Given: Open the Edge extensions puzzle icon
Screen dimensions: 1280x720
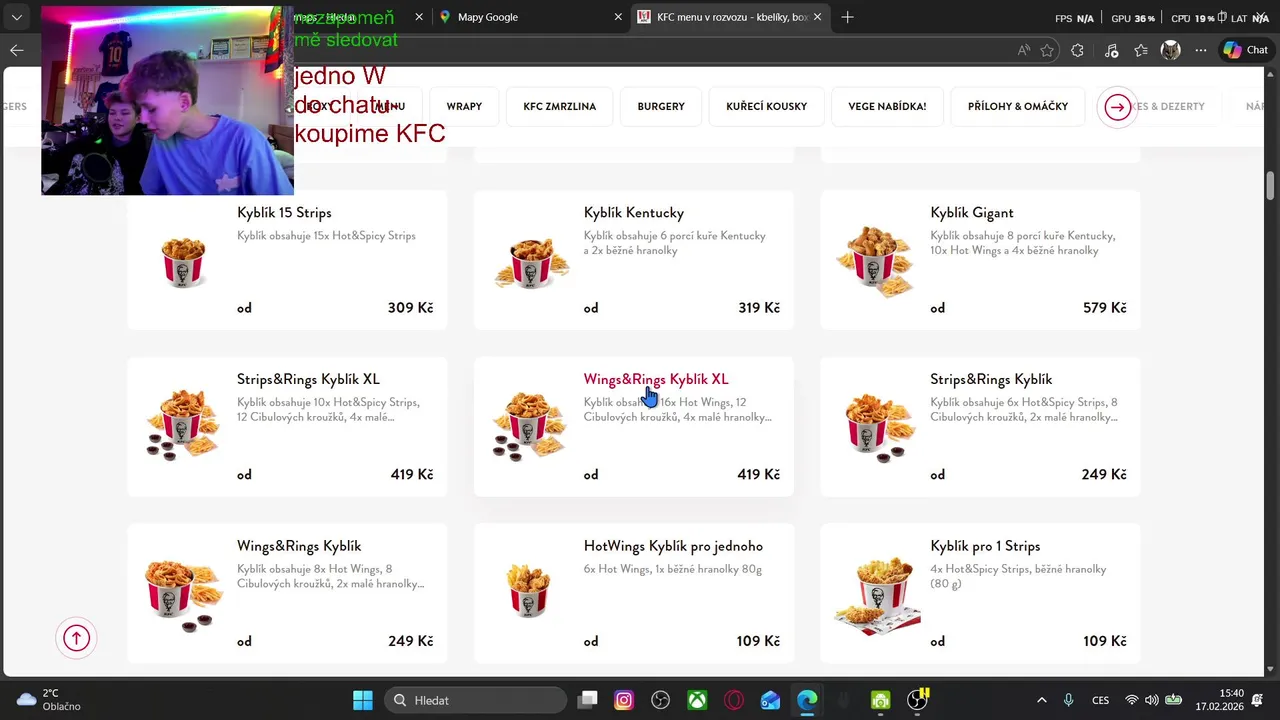Looking at the screenshot, I should (x=1077, y=50).
